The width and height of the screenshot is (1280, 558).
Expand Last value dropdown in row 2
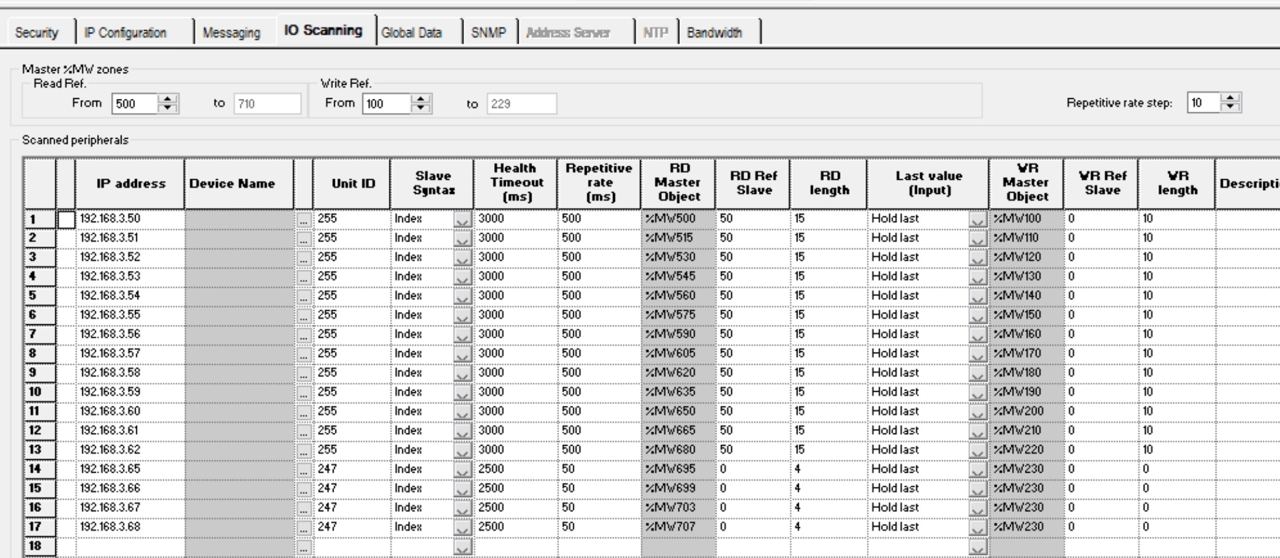point(977,238)
